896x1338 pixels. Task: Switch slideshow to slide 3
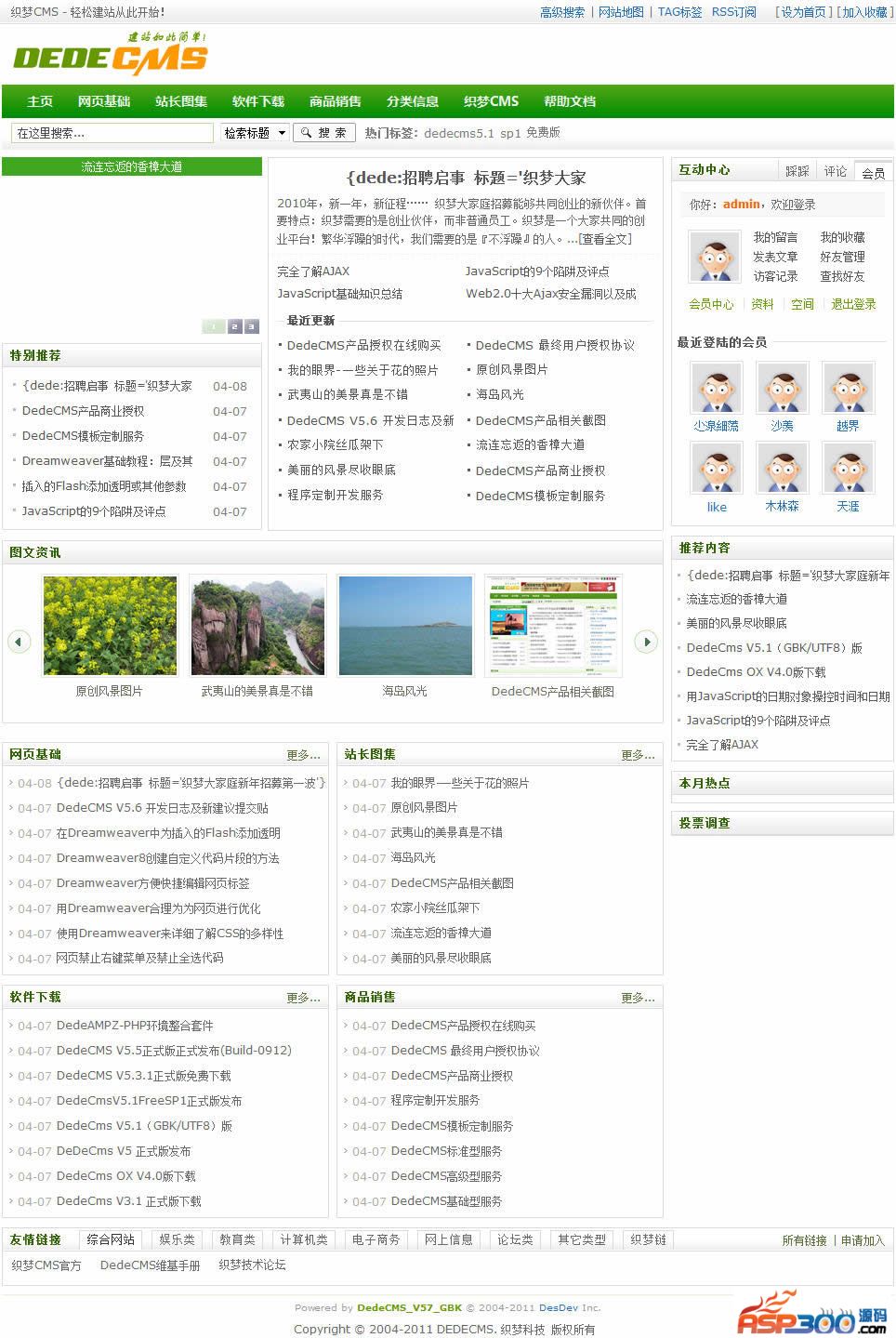[251, 326]
